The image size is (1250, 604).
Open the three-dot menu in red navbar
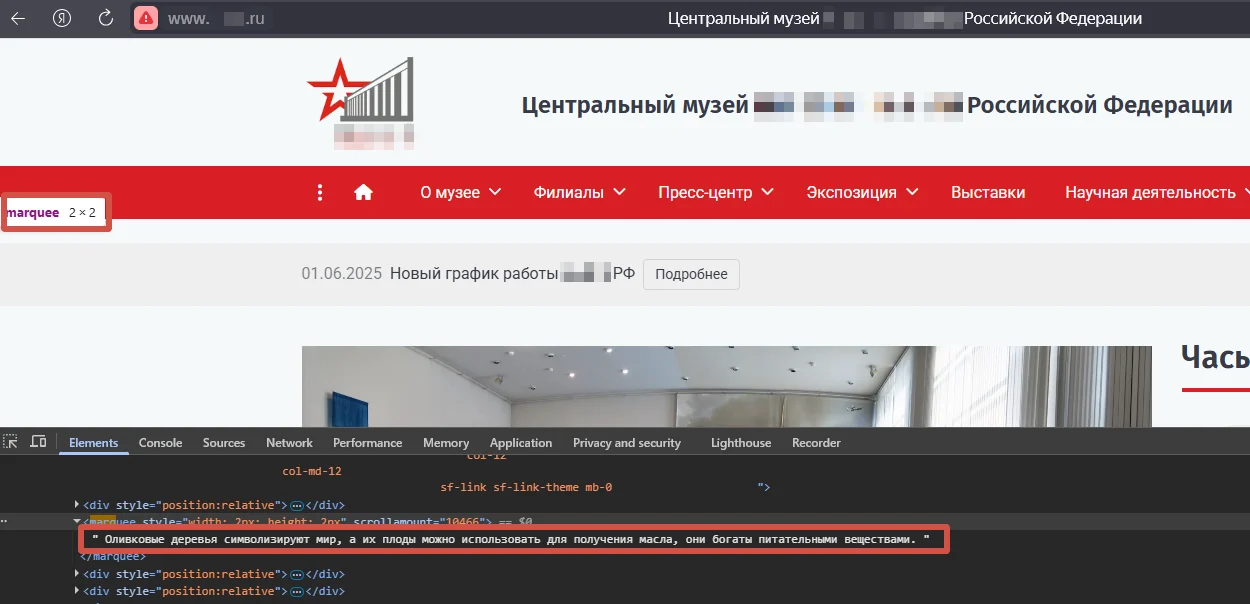click(320, 192)
